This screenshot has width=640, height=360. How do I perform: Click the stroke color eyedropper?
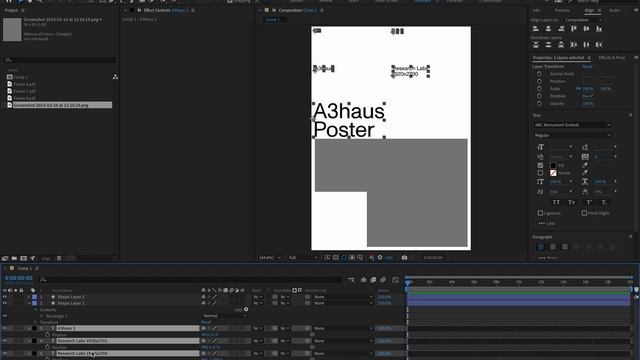pos(585,173)
